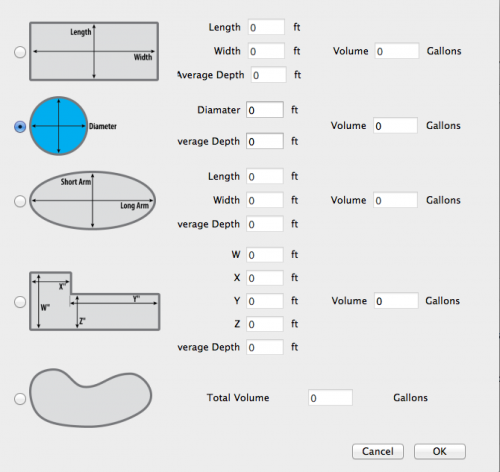Click the rectangular pool shape diagram
This screenshot has width=500, height=472.
[x=94, y=51]
